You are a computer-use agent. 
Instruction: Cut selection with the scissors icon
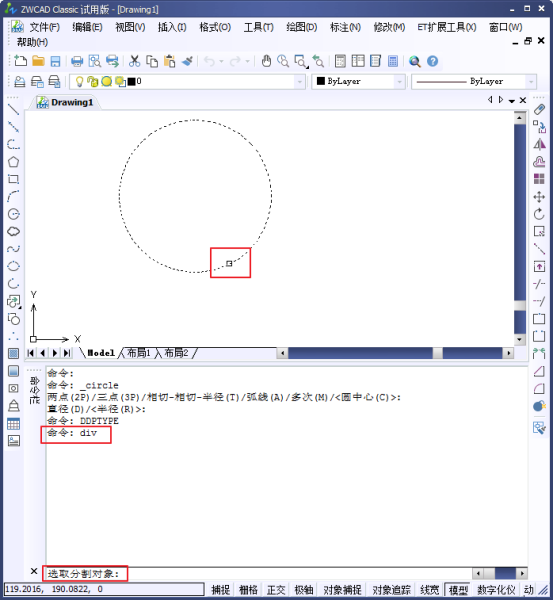point(134,61)
